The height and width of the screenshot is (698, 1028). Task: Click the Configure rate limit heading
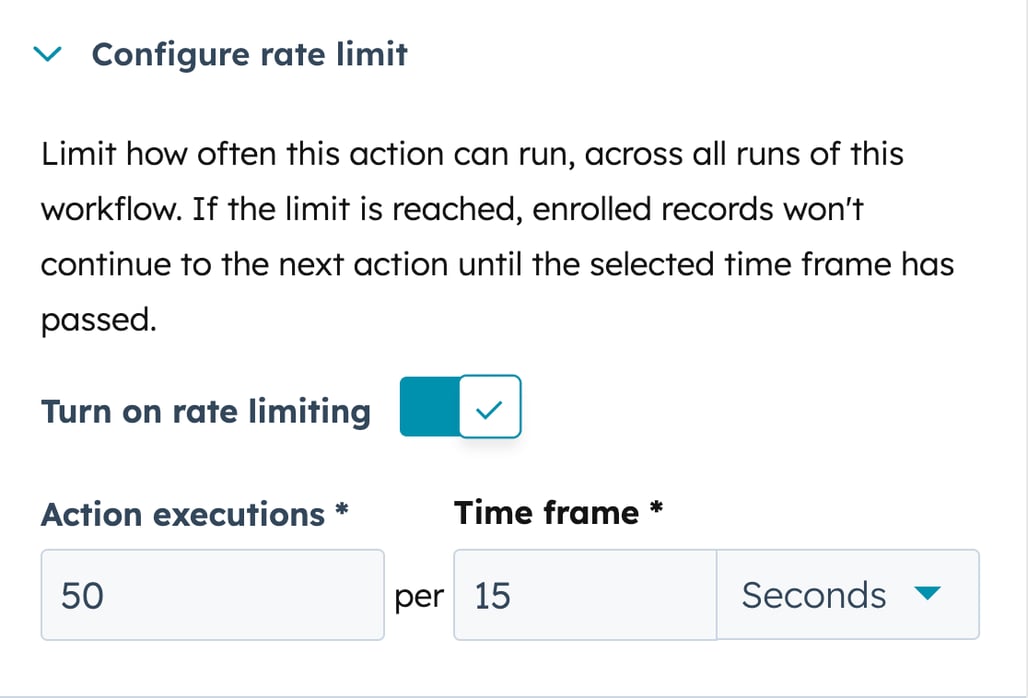click(x=249, y=54)
